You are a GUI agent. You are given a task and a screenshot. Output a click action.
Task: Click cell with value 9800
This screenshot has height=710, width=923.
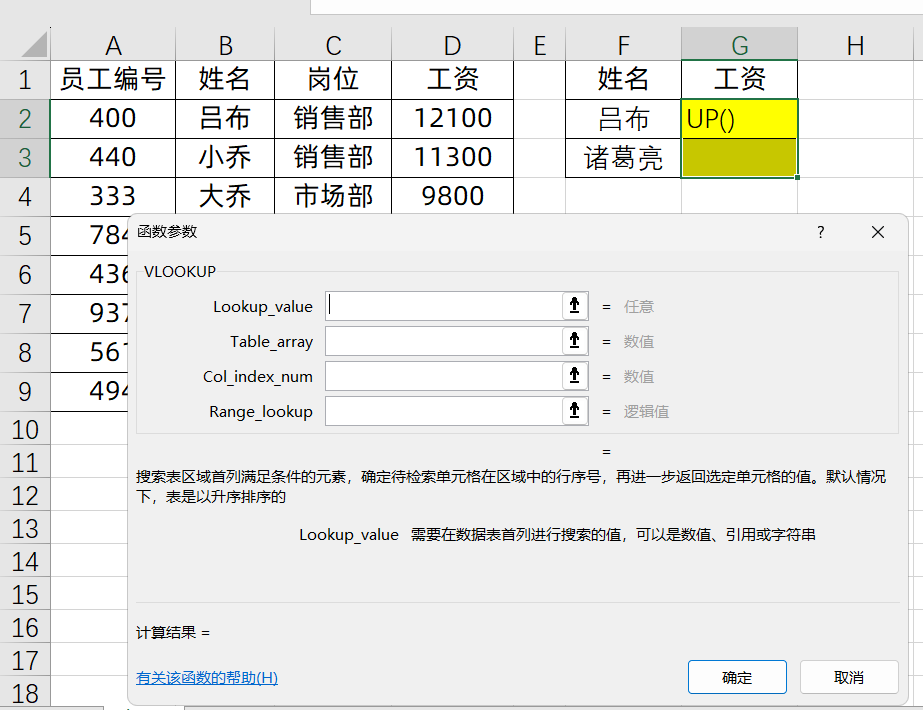[x=452, y=197]
